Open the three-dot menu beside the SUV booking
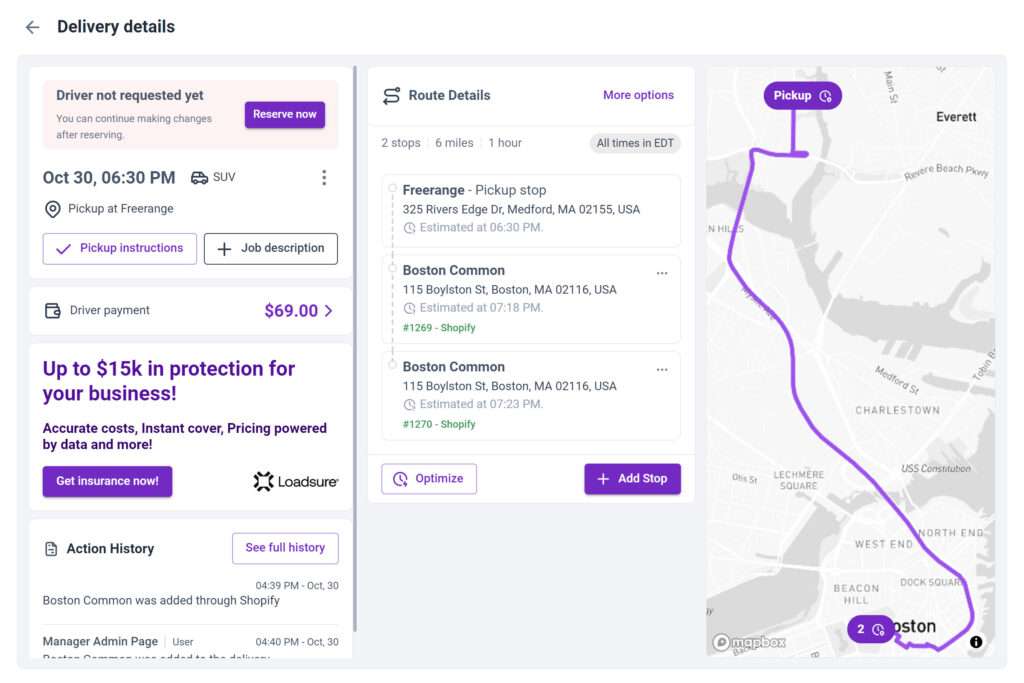Viewport: 1024px width, 683px height. [324, 177]
